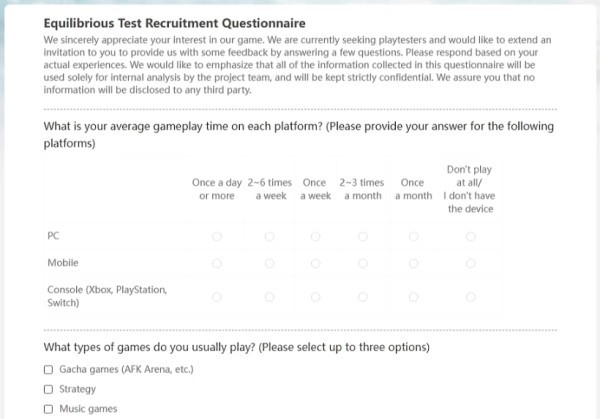This screenshot has width=600, height=419.
Task: Select PC 'Once a week' option
Action: coord(315,237)
